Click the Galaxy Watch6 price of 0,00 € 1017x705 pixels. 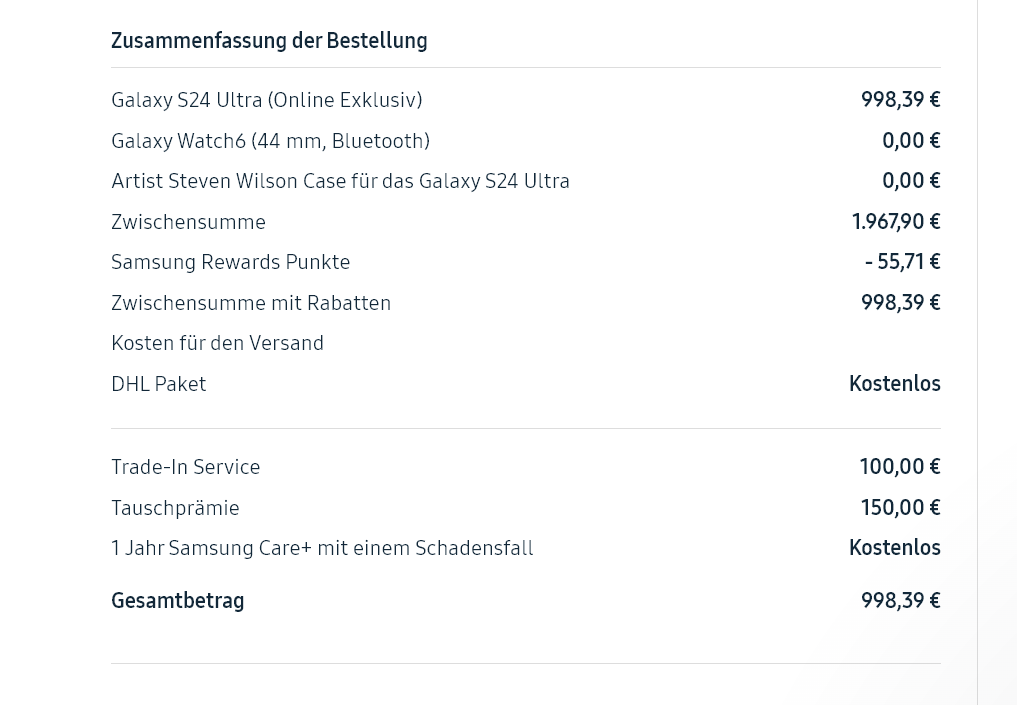910,141
